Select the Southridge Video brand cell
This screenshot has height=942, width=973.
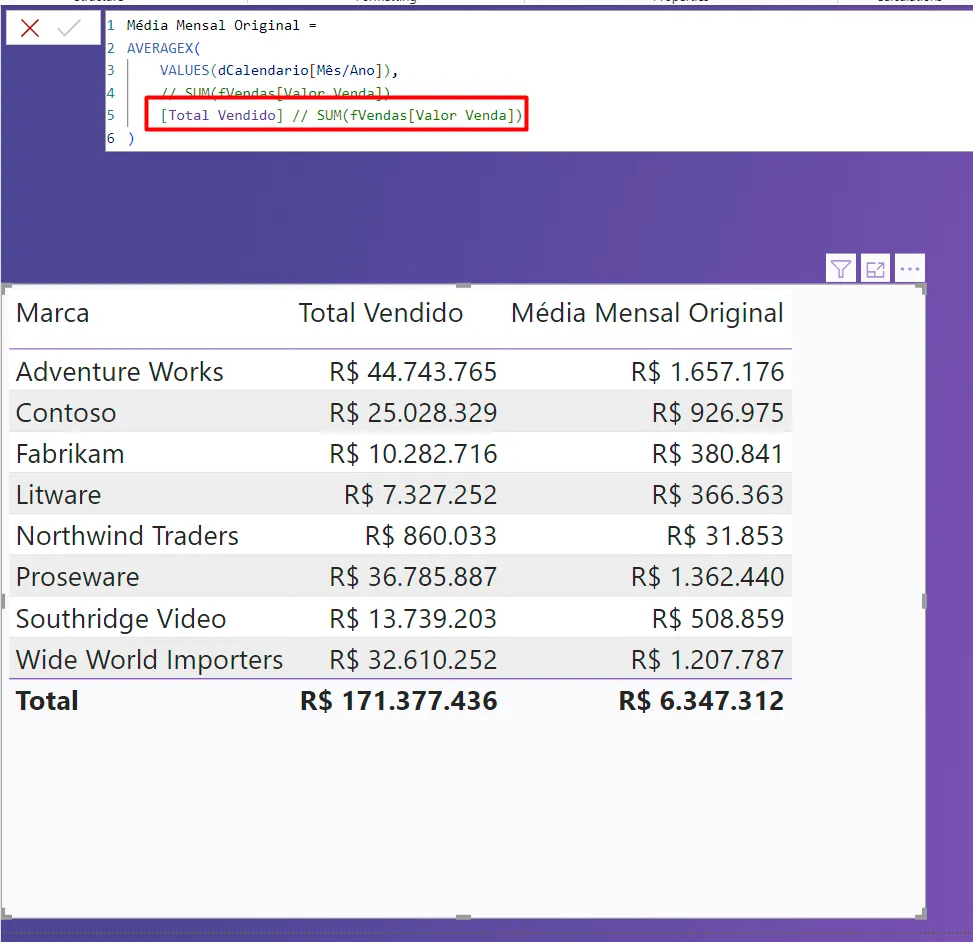(121, 619)
